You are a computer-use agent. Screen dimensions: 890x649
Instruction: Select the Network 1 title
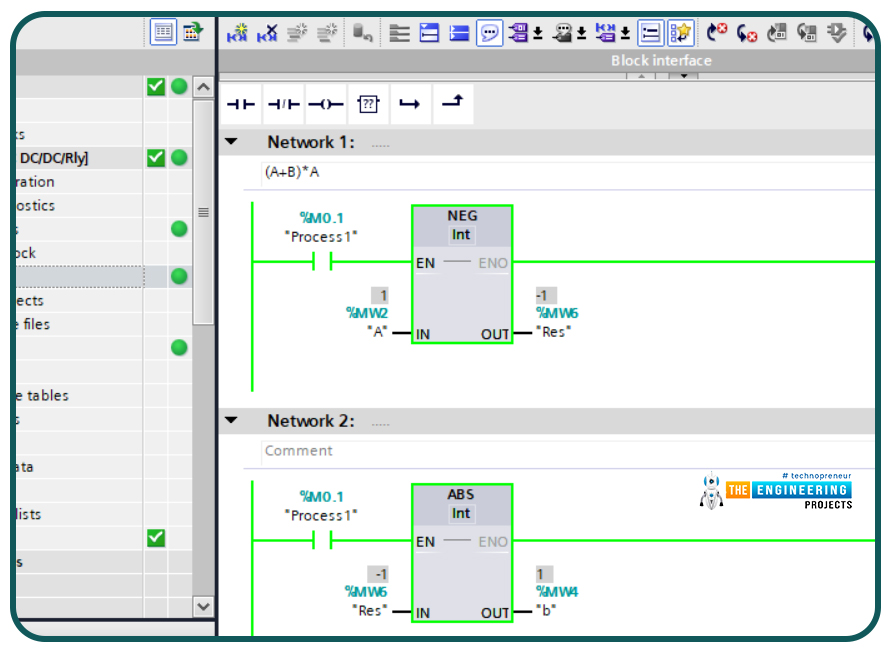310,142
